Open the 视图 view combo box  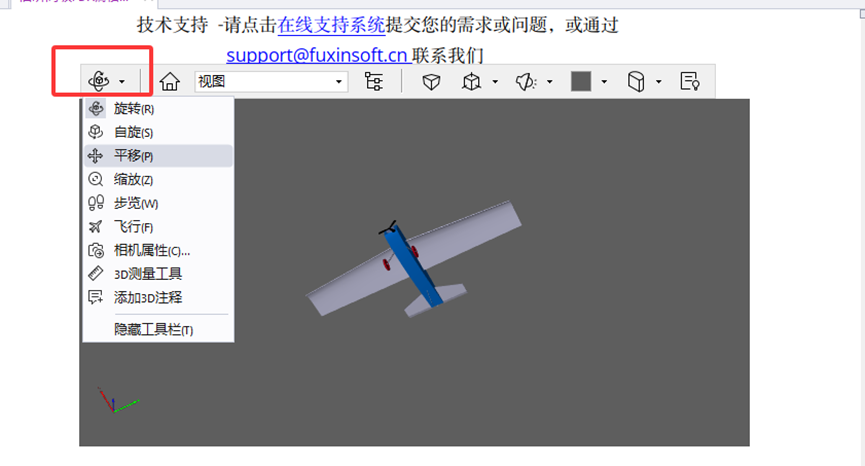coord(270,81)
